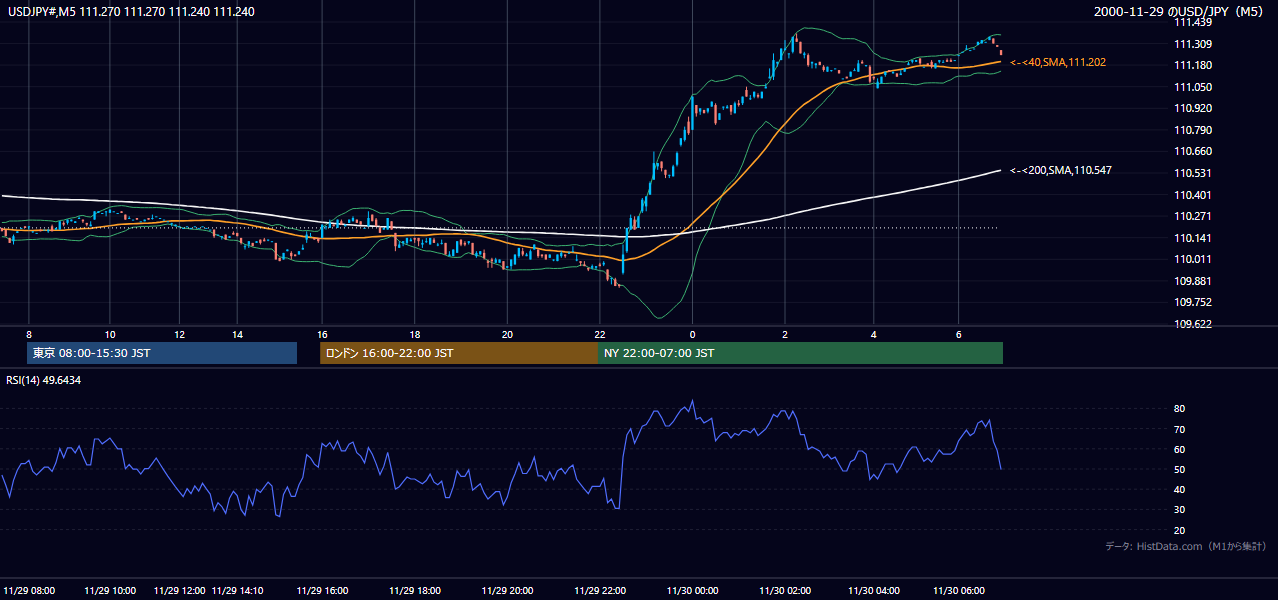Viewport: 1278px width, 600px height.
Task: Click the RSI level 70 label
Action: pos(1179,429)
